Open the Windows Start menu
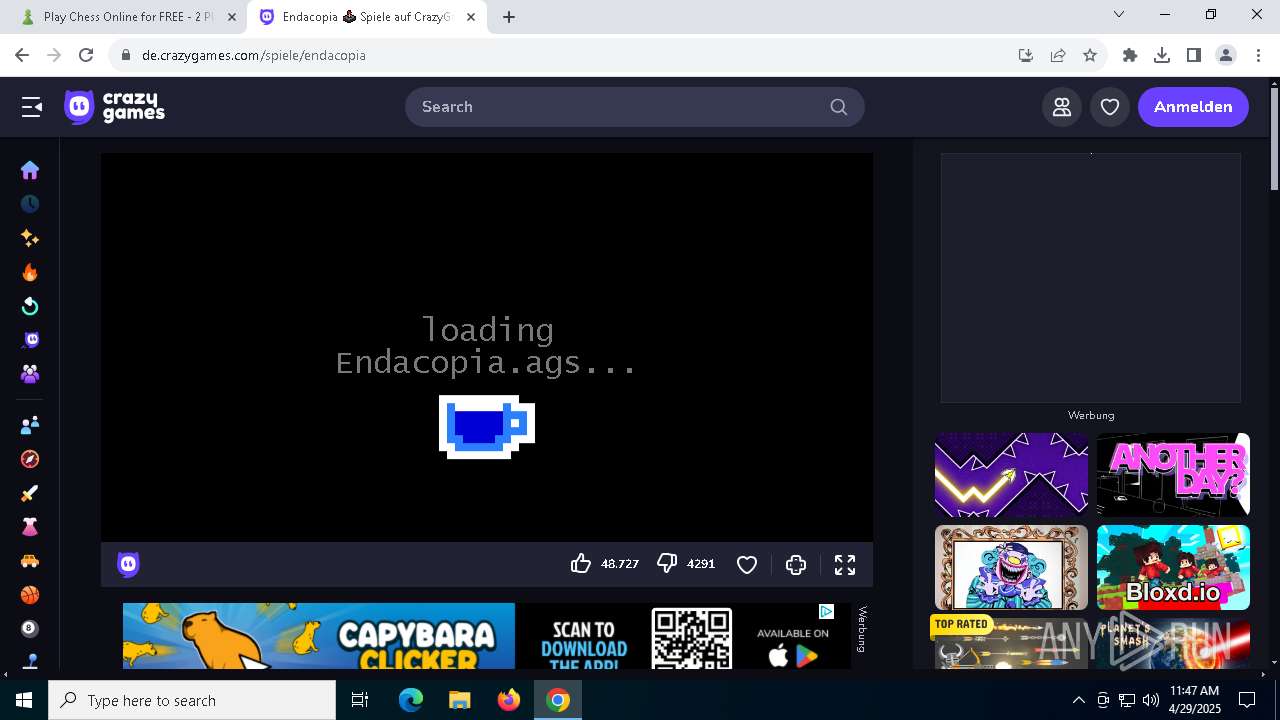Viewport: 1280px width, 720px height. pyautogui.click(x=24, y=700)
